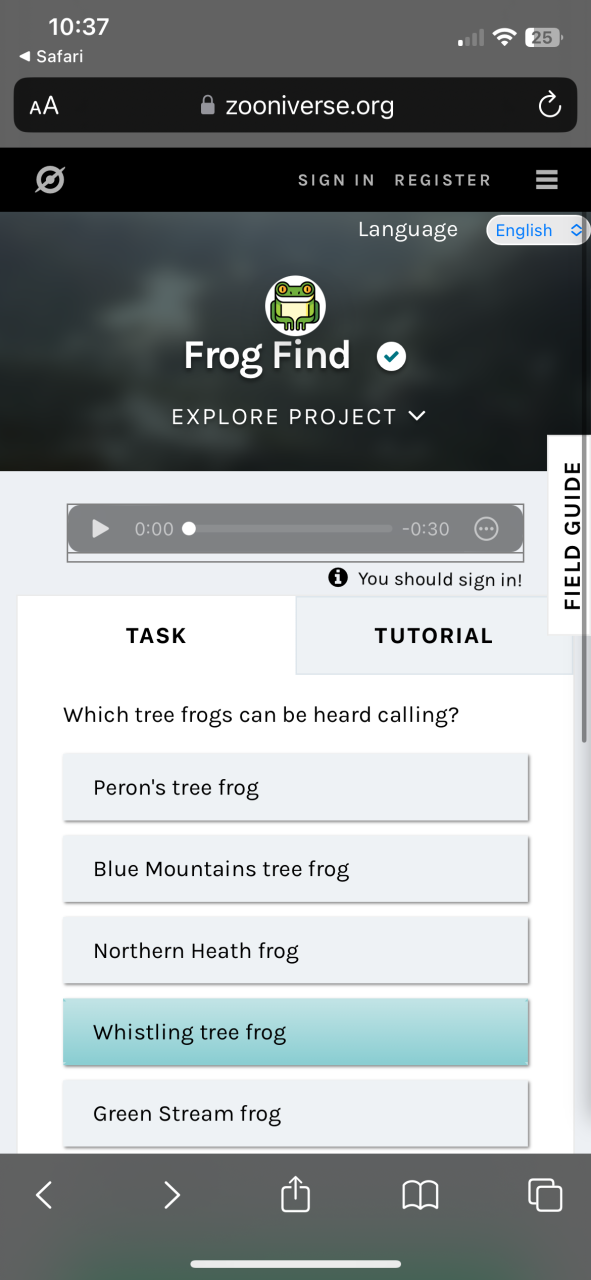Tap the Frog Find frog avatar
591x1280 pixels.
coord(295,305)
